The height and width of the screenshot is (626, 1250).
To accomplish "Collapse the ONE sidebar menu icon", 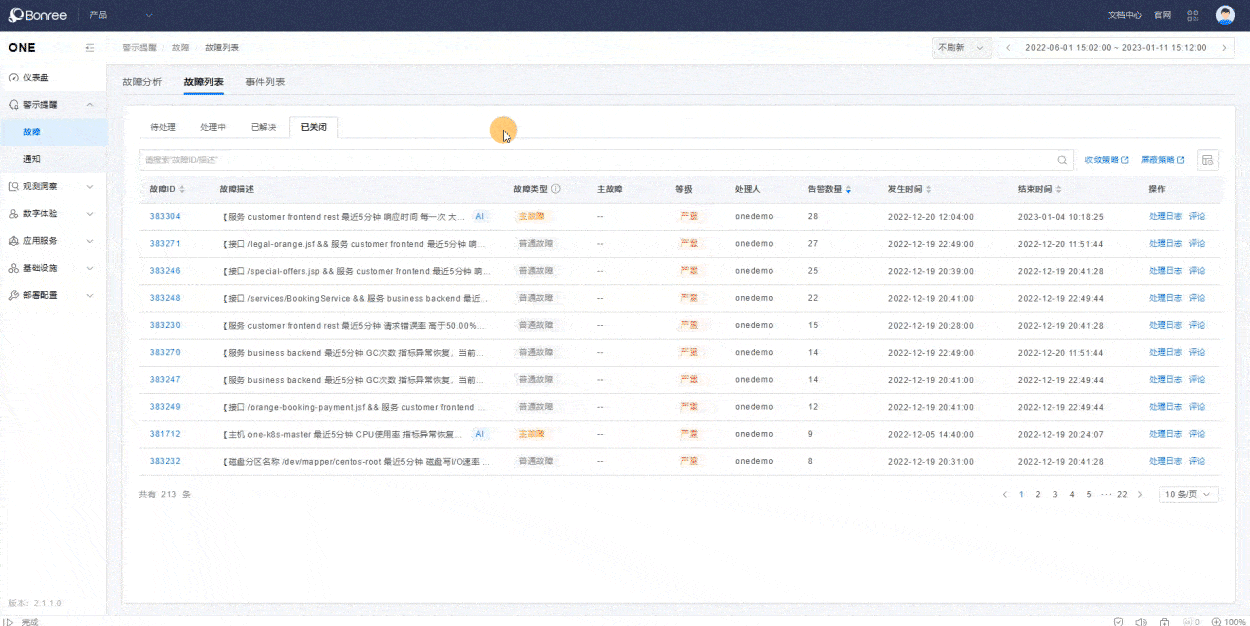I will coord(90,48).
